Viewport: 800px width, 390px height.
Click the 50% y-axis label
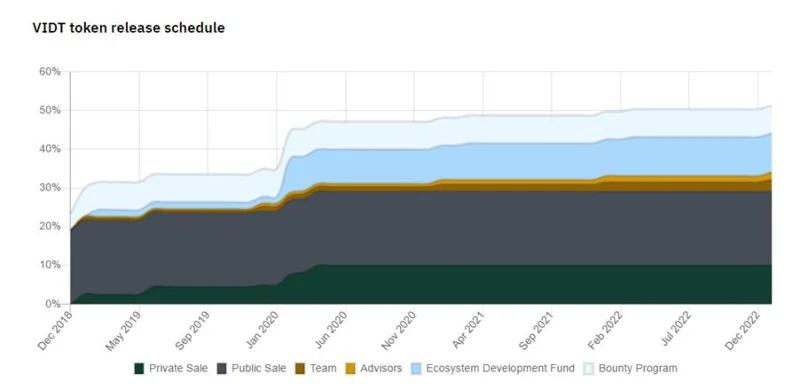tap(49, 111)
